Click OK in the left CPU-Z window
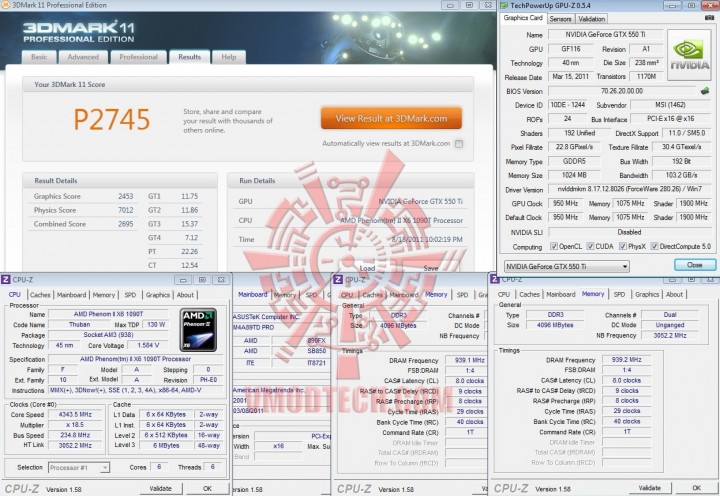 [208, 488]
